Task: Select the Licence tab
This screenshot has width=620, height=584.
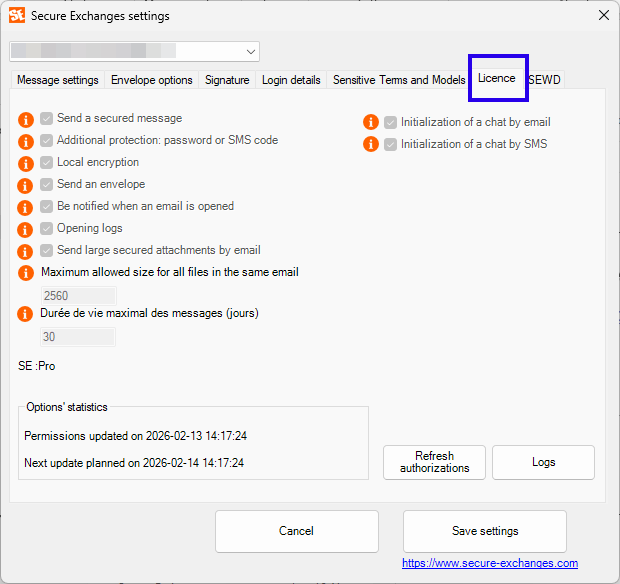Action: pyautogui.click(x=497, y=78)
